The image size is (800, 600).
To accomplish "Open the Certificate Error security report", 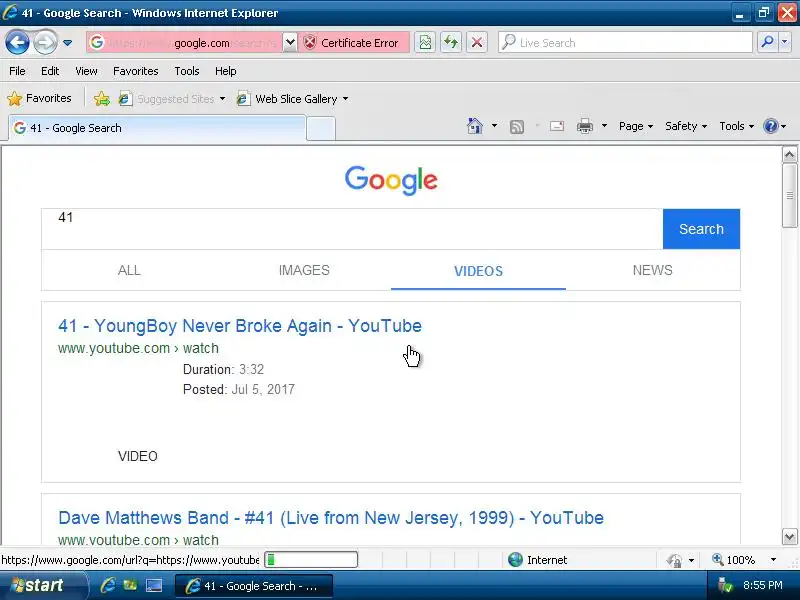I will [x=353, y=43].
